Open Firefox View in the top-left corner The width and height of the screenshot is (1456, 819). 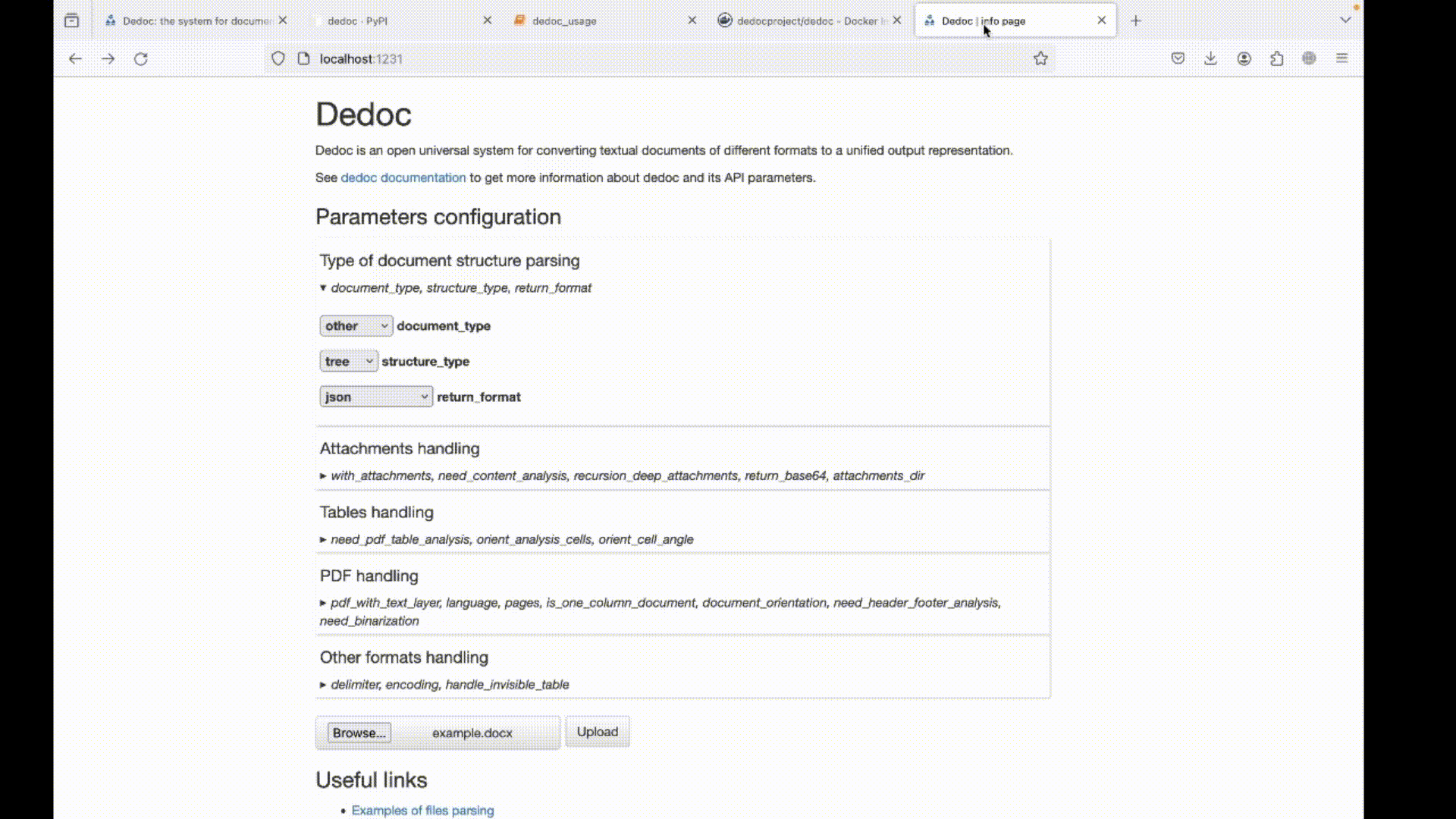72,20
